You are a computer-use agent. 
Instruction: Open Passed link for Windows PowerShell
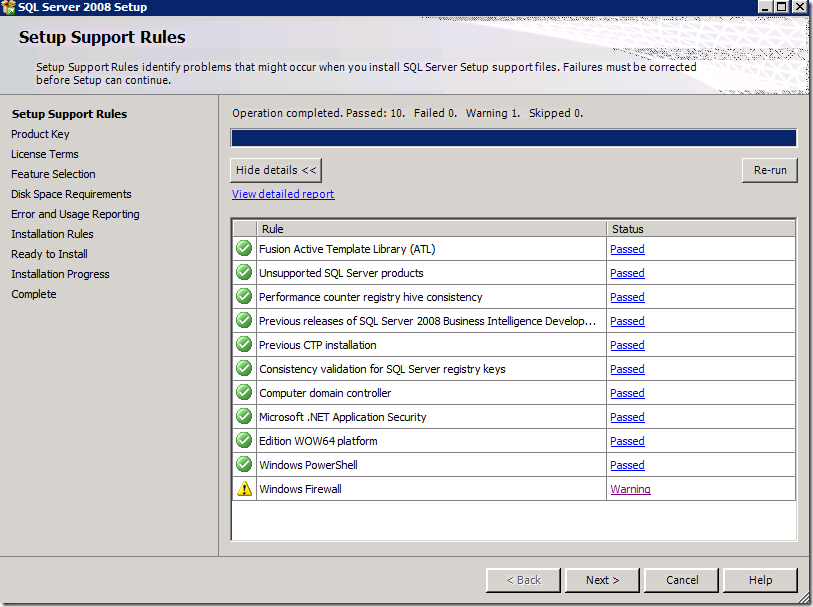627,465
